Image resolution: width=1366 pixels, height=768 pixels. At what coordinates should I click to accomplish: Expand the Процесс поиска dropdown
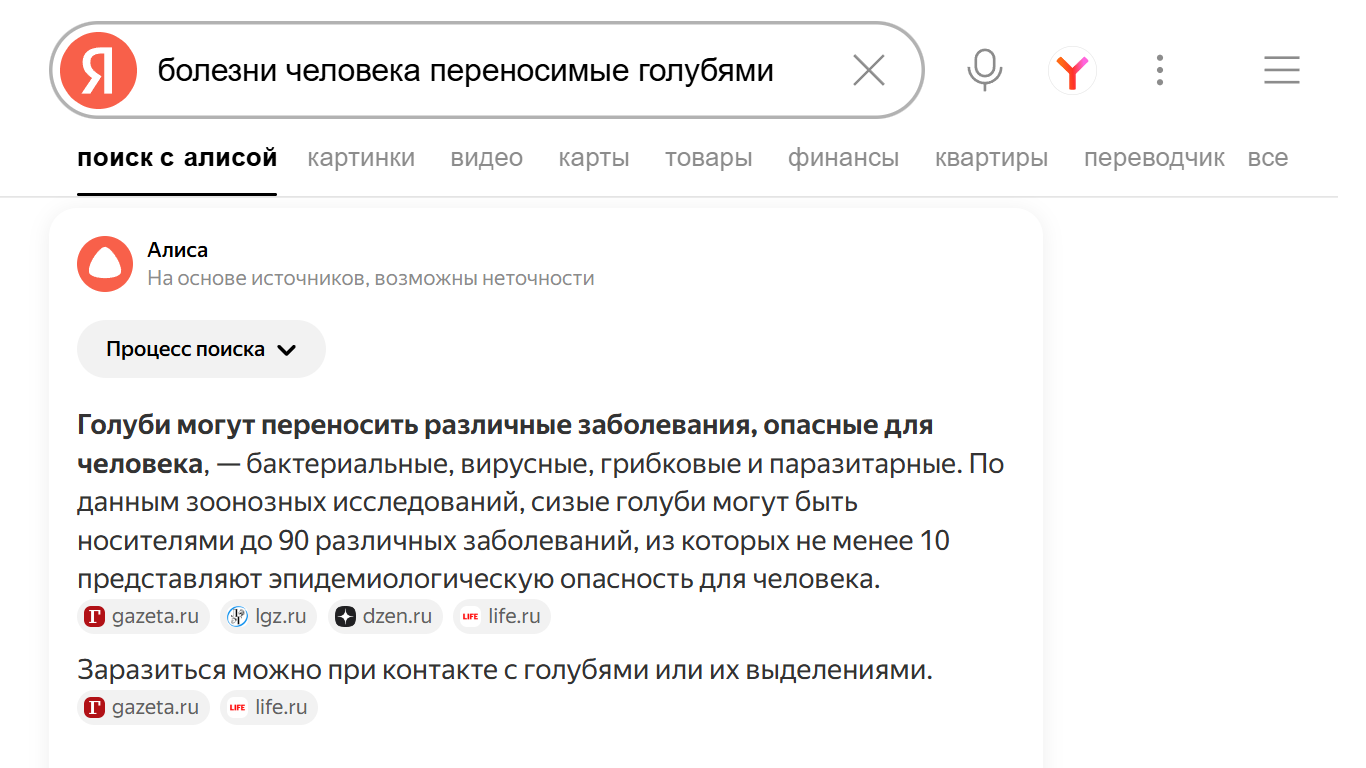pyautogui.click(x=201, y=349)
